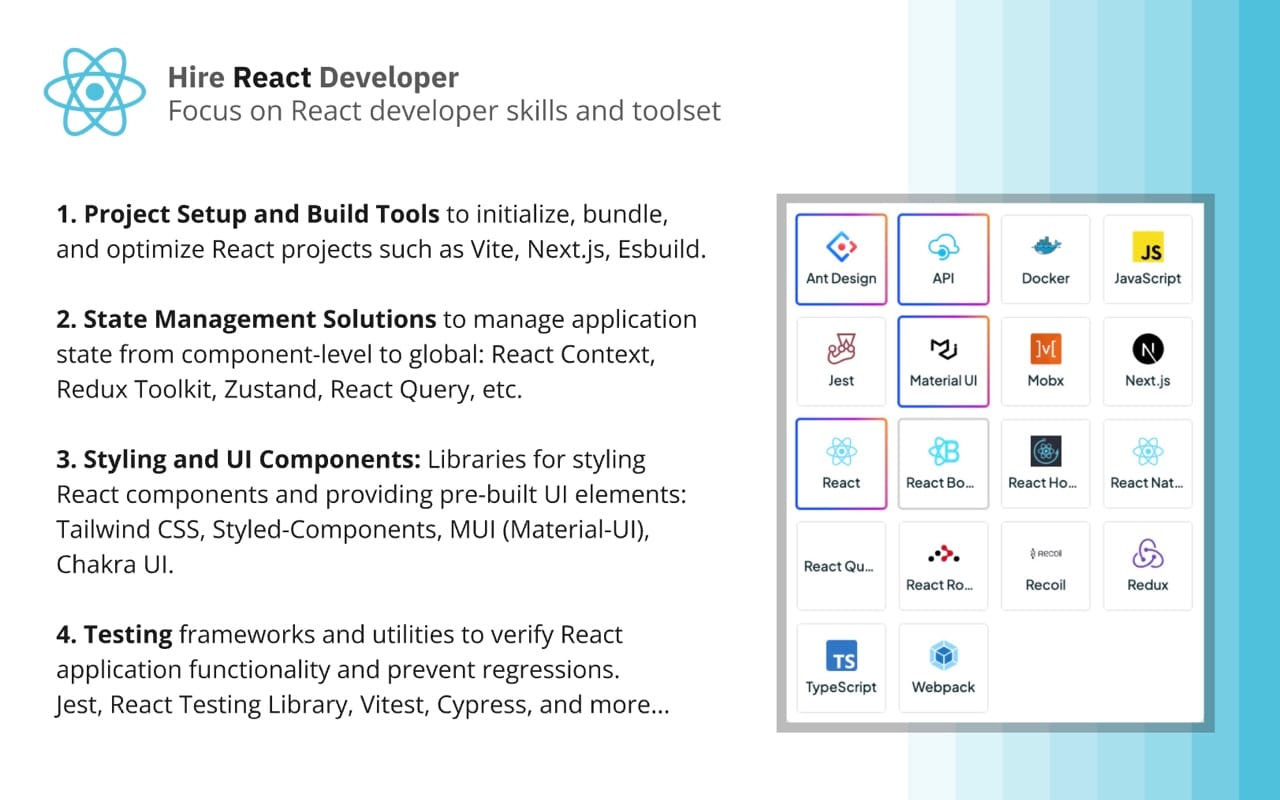The image size is (1280, 800).
Task: Select the Ant Design icon
Action: pos(841,247)
